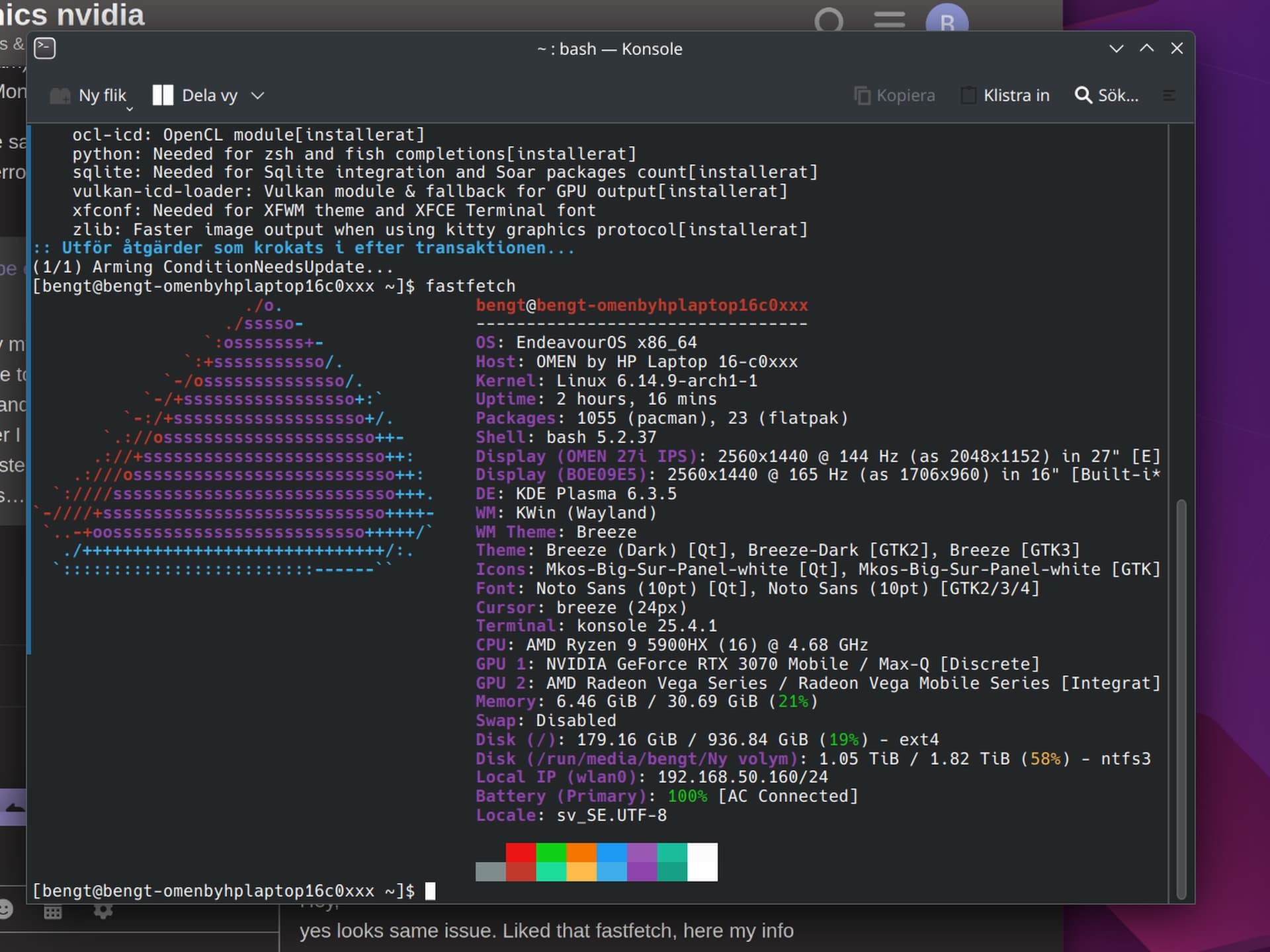Click the 'Disk (/): 179.16 GiB' line

point(707,739)
